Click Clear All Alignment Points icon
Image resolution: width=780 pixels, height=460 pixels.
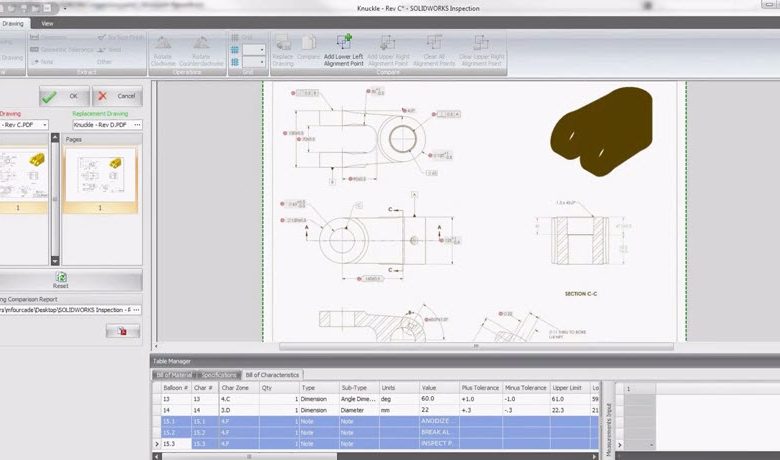434,42
